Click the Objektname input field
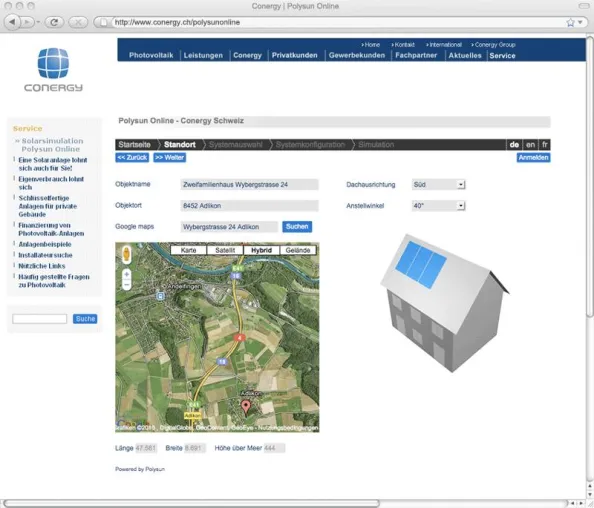Viewport: 594px width, 508px height. (249, 184)
